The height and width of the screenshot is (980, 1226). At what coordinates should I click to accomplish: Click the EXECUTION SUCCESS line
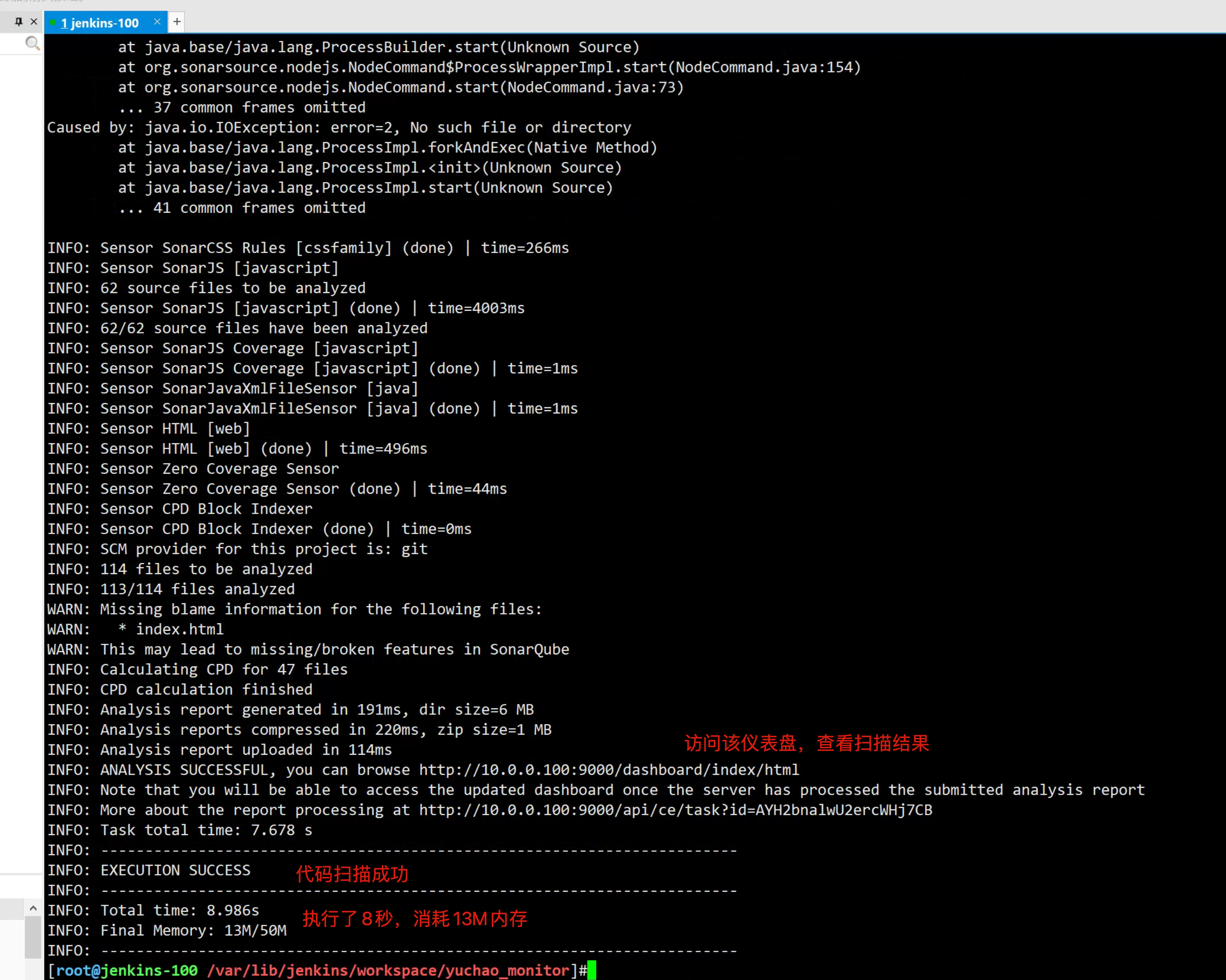point(175,870)
